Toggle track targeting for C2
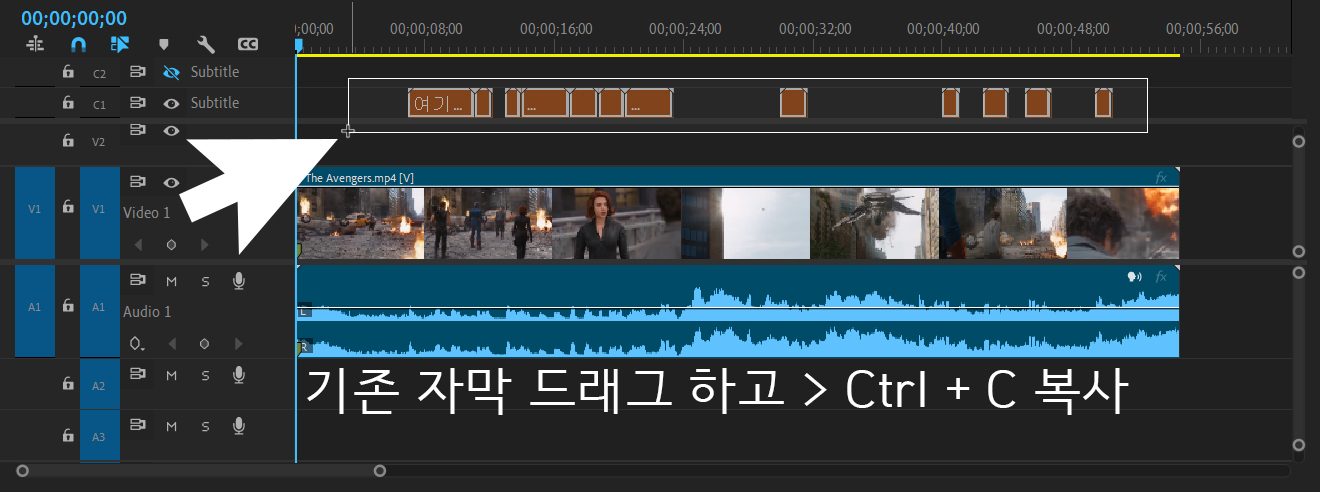1320x492 pixels. (x=99, y=73)
